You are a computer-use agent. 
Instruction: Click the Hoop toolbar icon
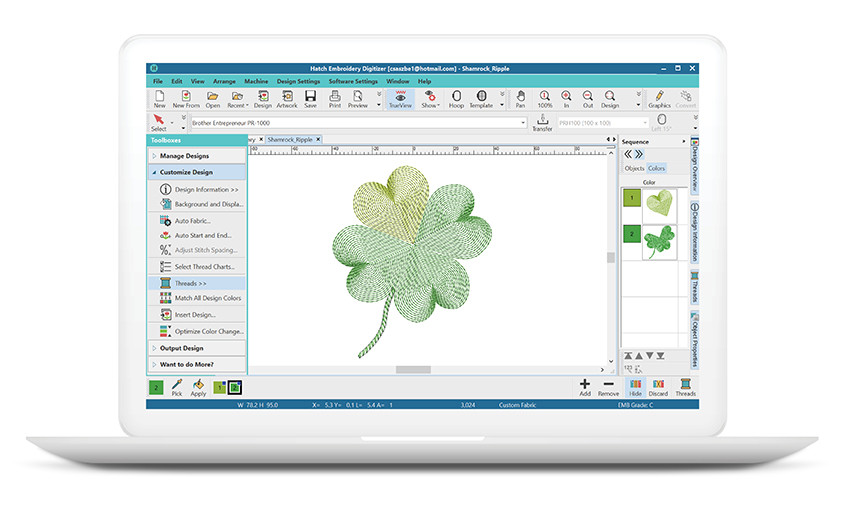click(x=456, y=99)
